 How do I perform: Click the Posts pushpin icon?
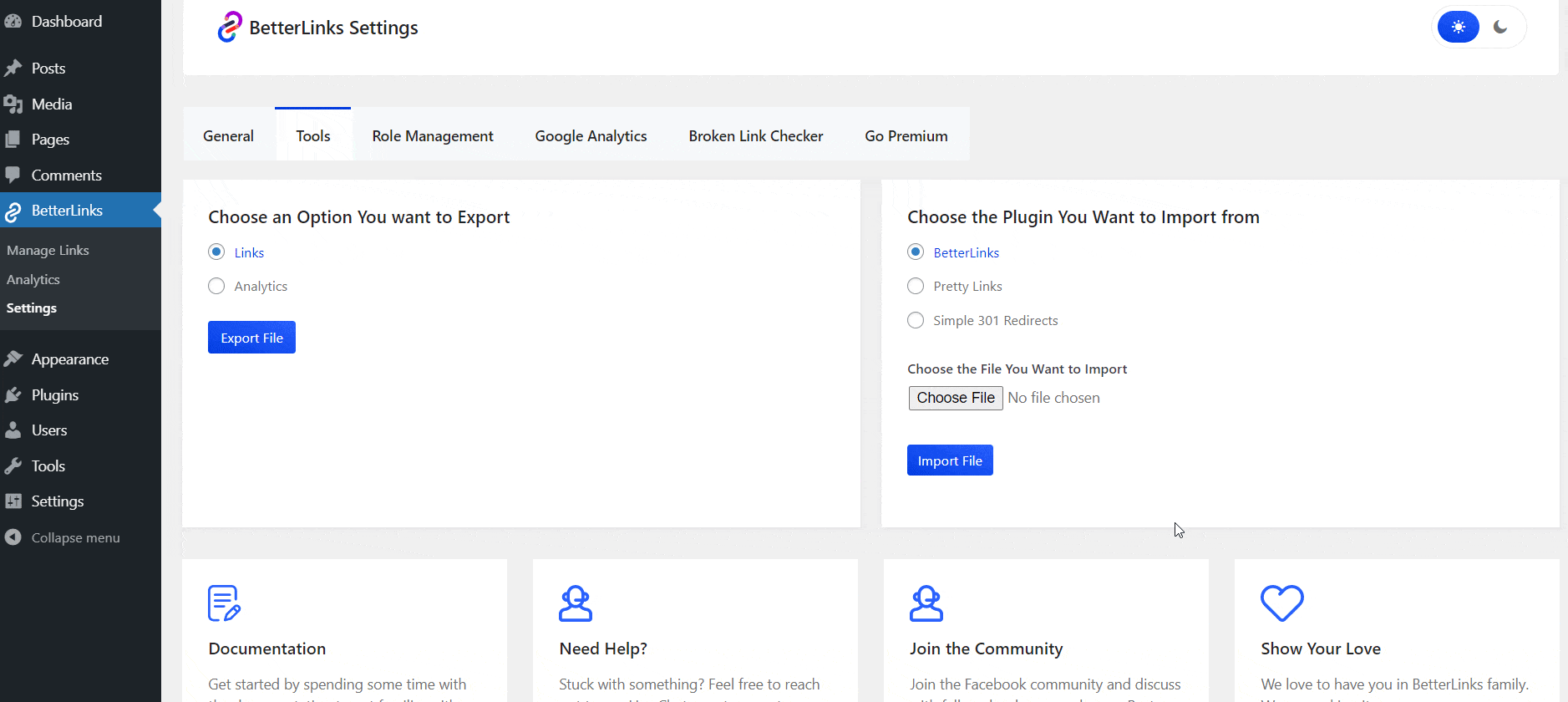(13, 69)
